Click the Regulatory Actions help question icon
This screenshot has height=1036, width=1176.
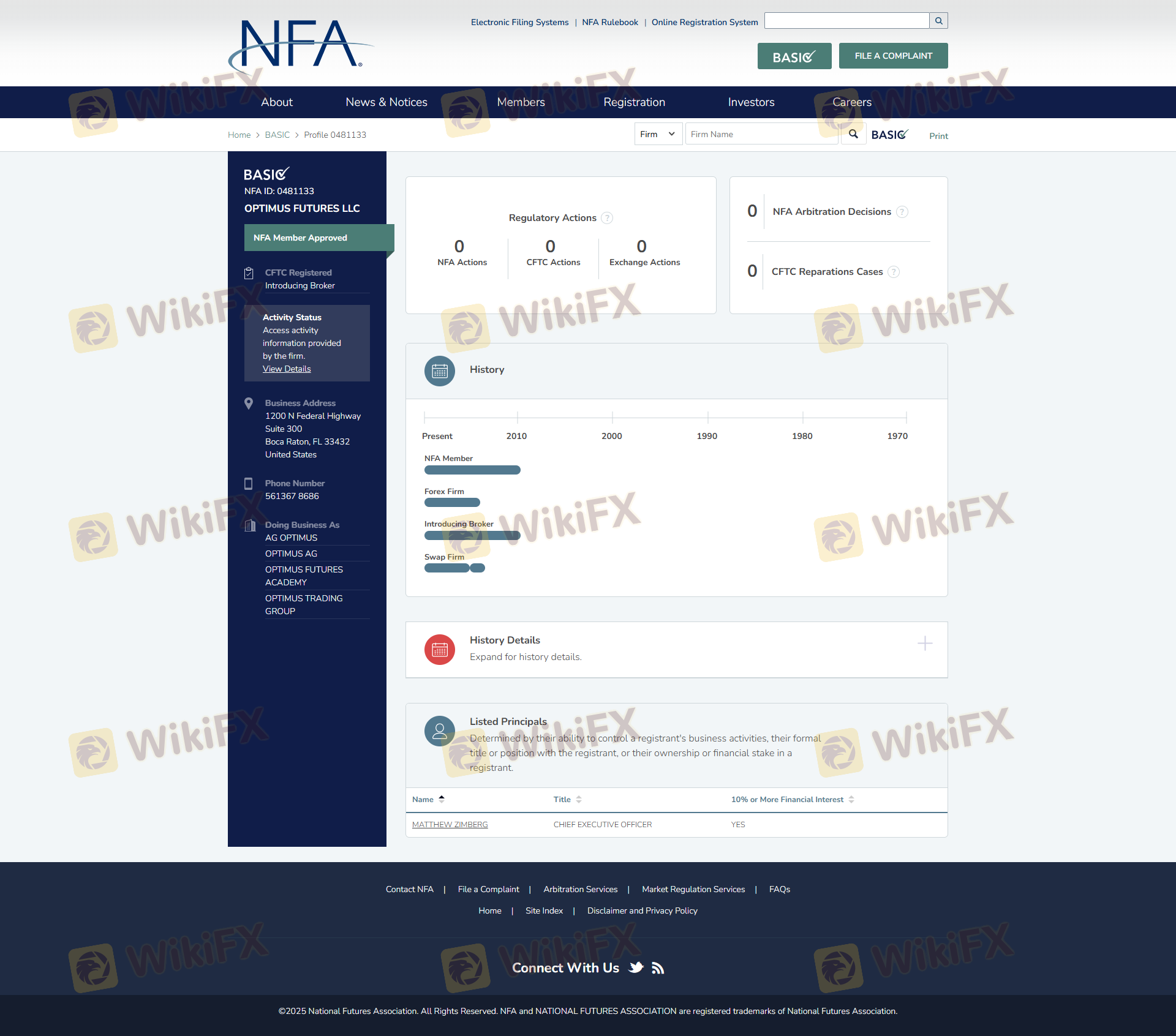point(606,218)
